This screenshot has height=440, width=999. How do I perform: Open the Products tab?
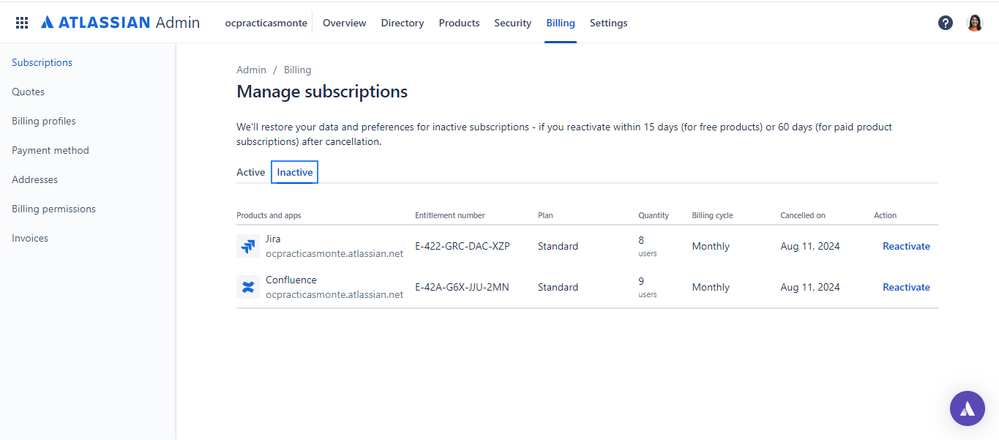(459, 23)
